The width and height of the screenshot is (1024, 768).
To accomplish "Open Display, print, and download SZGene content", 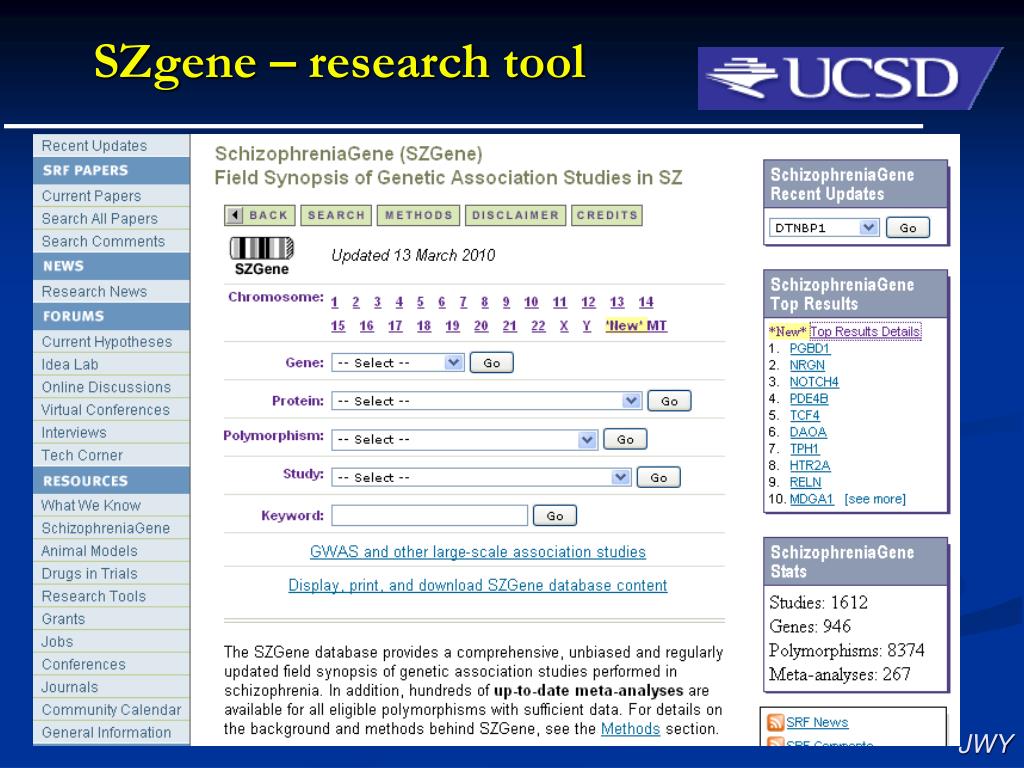I will 477,585.
